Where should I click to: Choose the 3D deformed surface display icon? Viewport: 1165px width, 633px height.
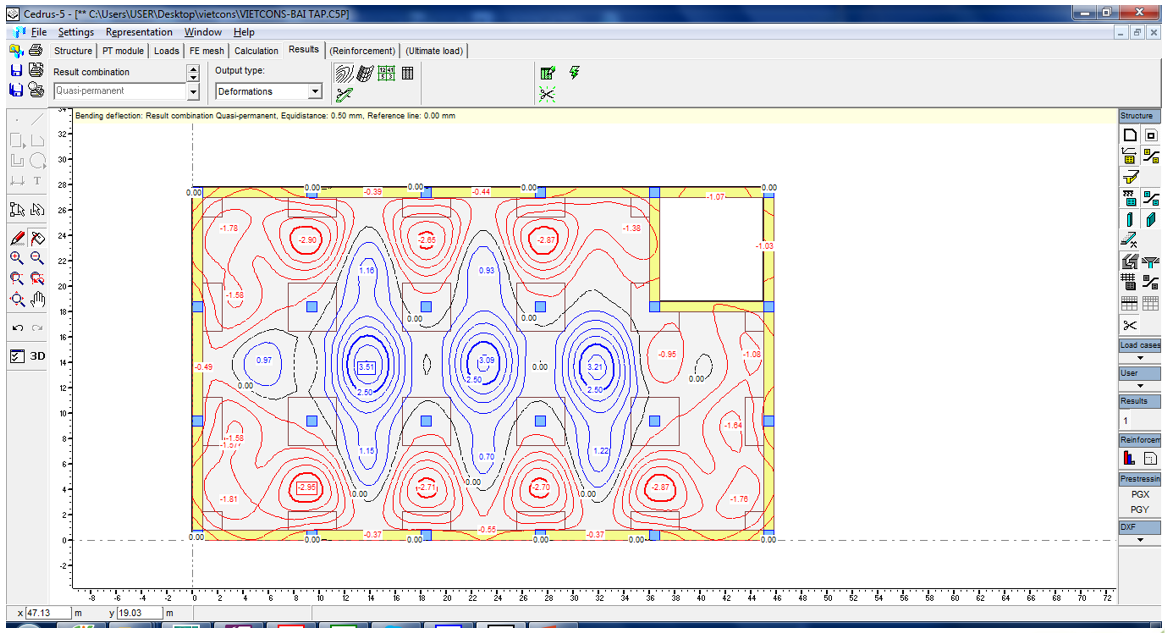pos(365,73)
